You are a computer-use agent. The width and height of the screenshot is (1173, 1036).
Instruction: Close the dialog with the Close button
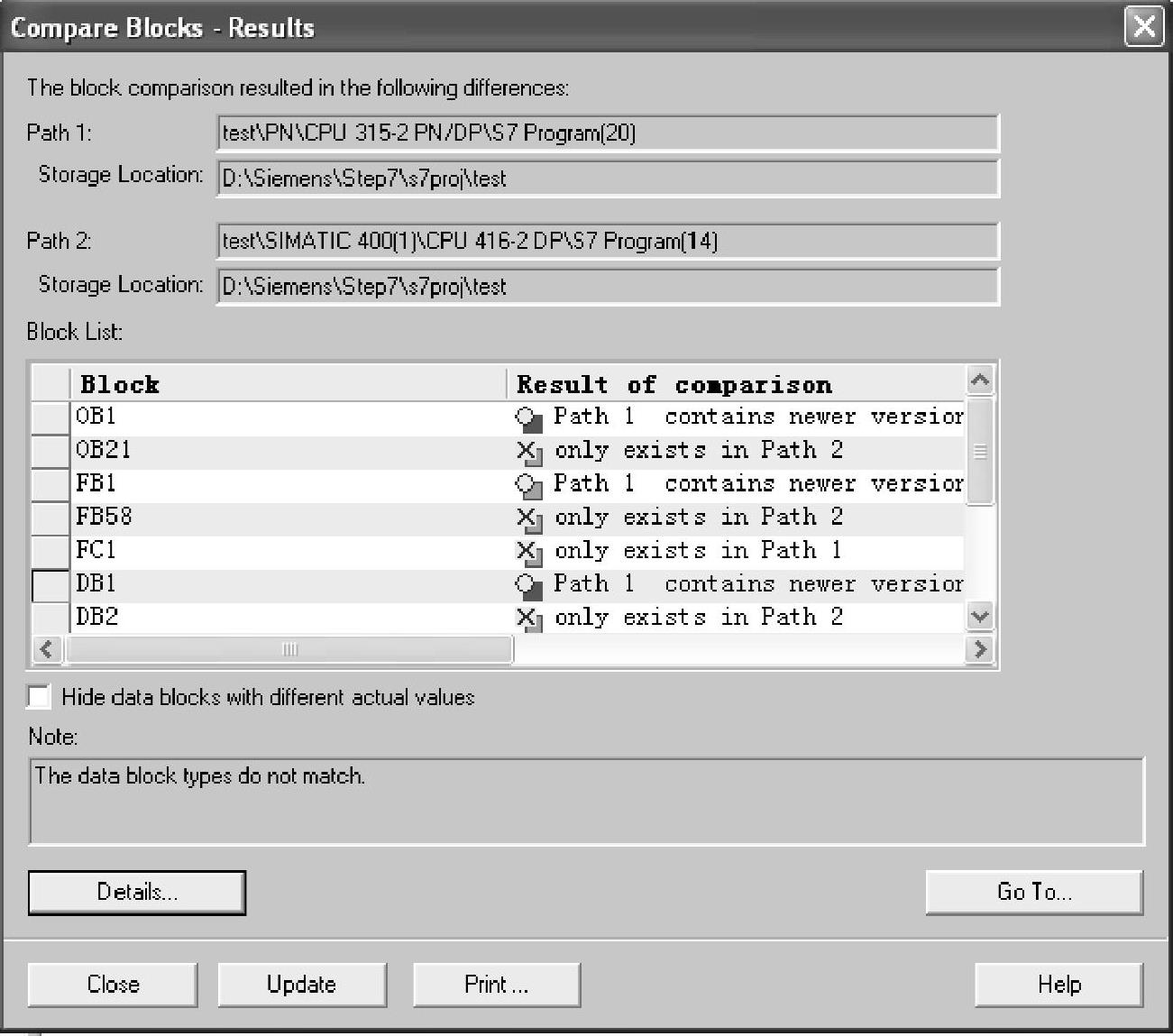pos(113,985)
